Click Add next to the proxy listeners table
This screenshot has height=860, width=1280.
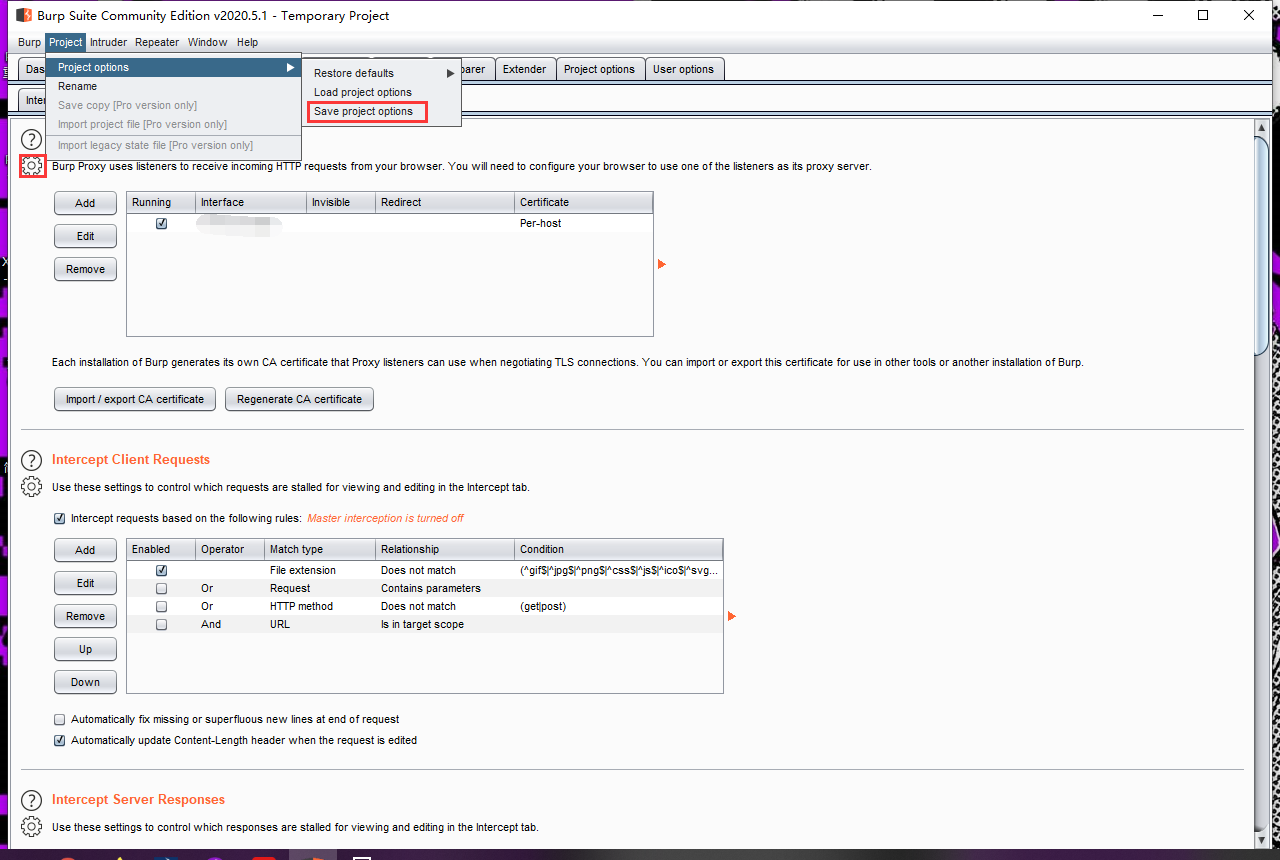pyautogui.click(x=85, y=203)
